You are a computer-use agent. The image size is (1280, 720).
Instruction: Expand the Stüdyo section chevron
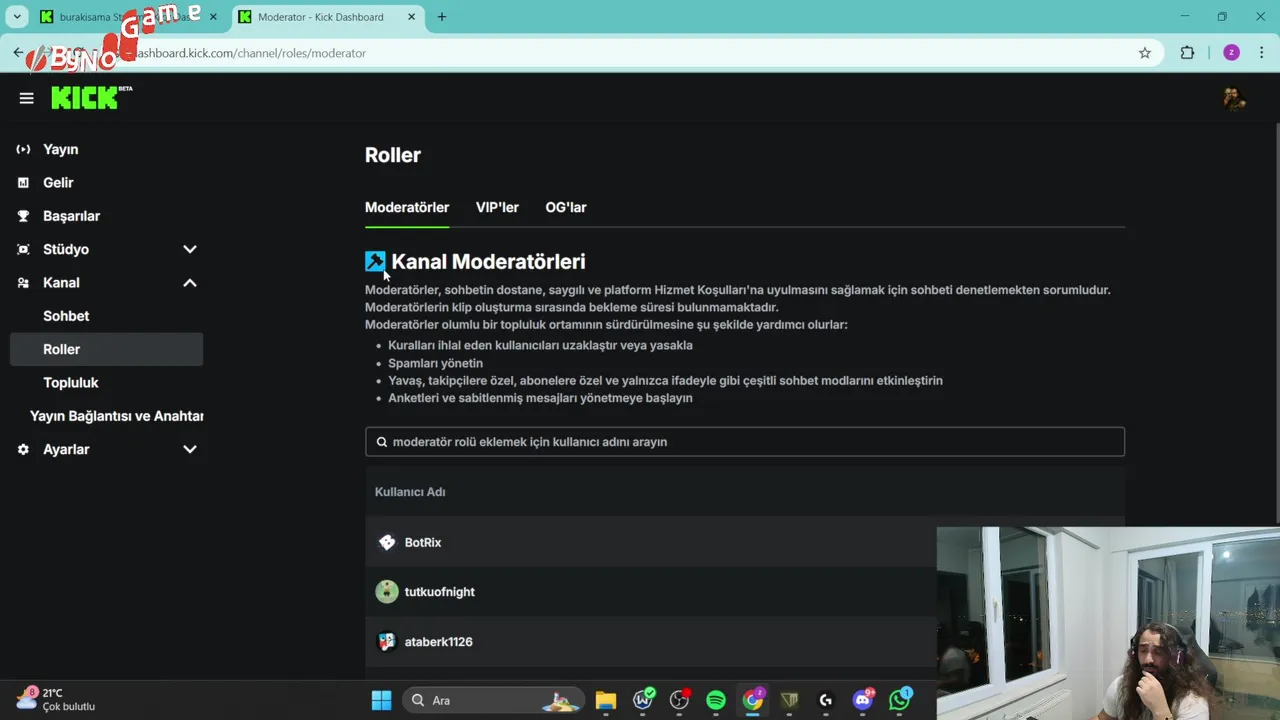coord(190,249)
